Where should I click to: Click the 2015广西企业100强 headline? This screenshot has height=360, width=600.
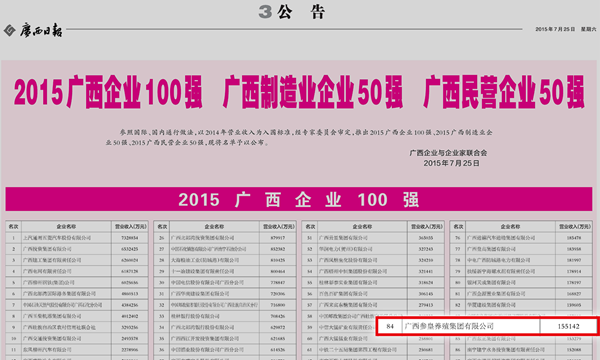[108, 92]
